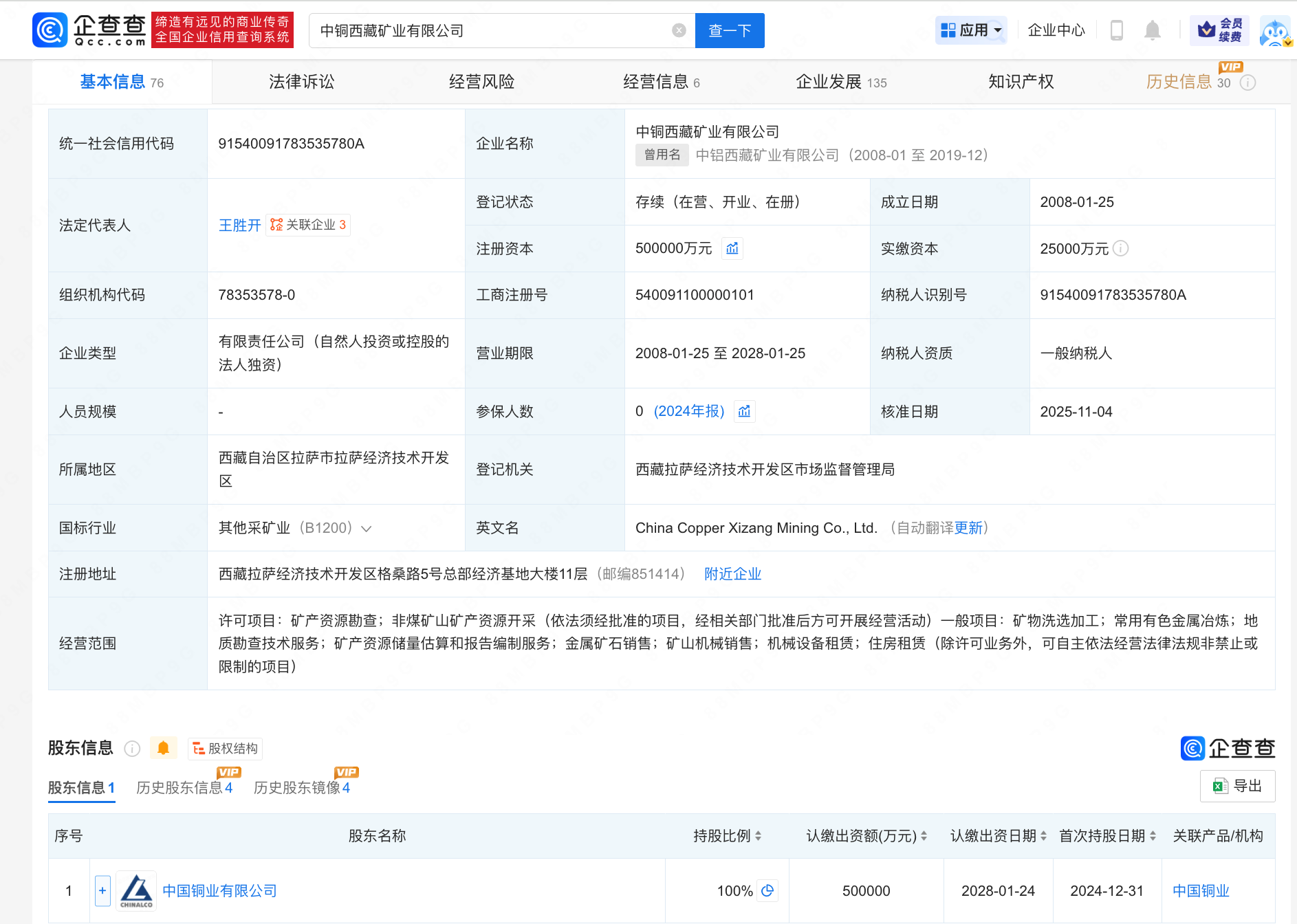Click the shareholder alert bell icon
Viewport: 1297px width, 924px height.
[x=164, y=748]
